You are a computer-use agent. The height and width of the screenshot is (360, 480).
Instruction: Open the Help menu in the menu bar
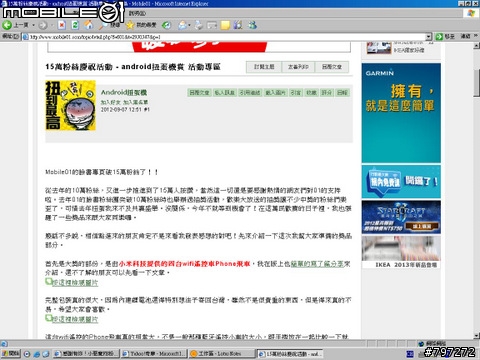click(137, 13)
